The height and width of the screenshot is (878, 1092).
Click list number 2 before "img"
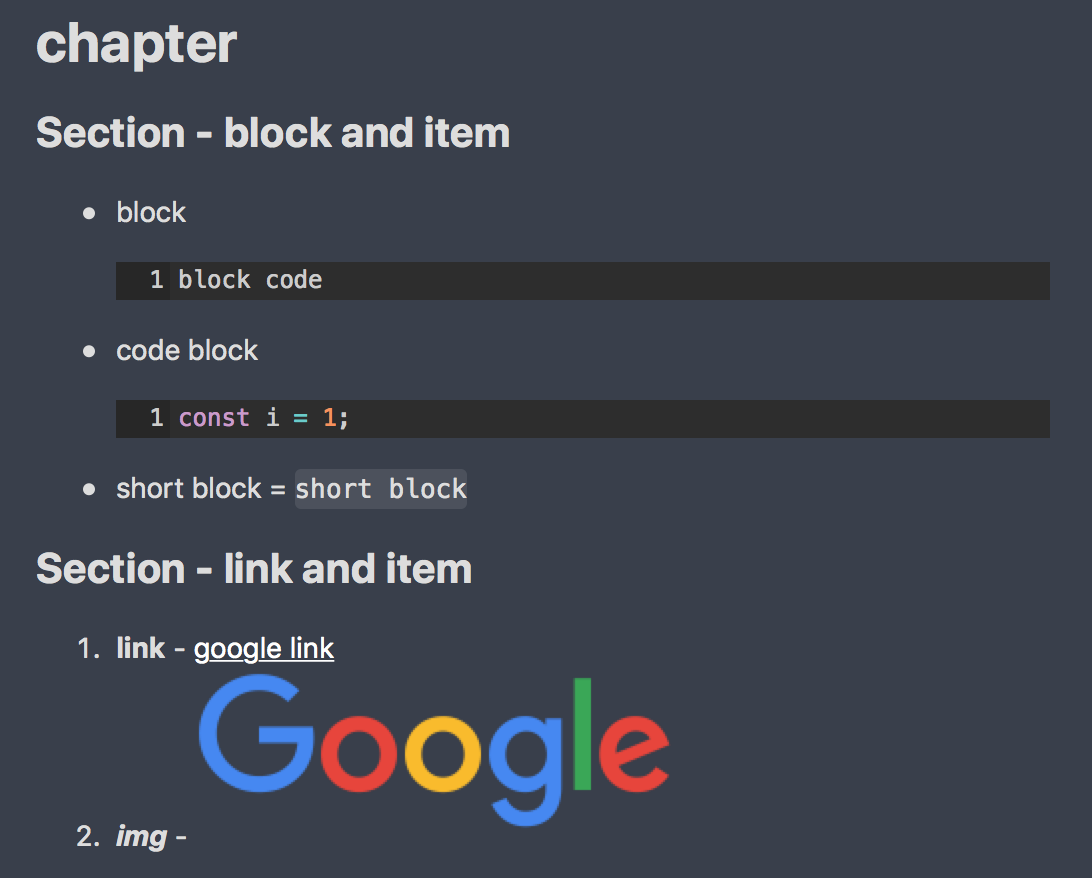tap(87, 836)
